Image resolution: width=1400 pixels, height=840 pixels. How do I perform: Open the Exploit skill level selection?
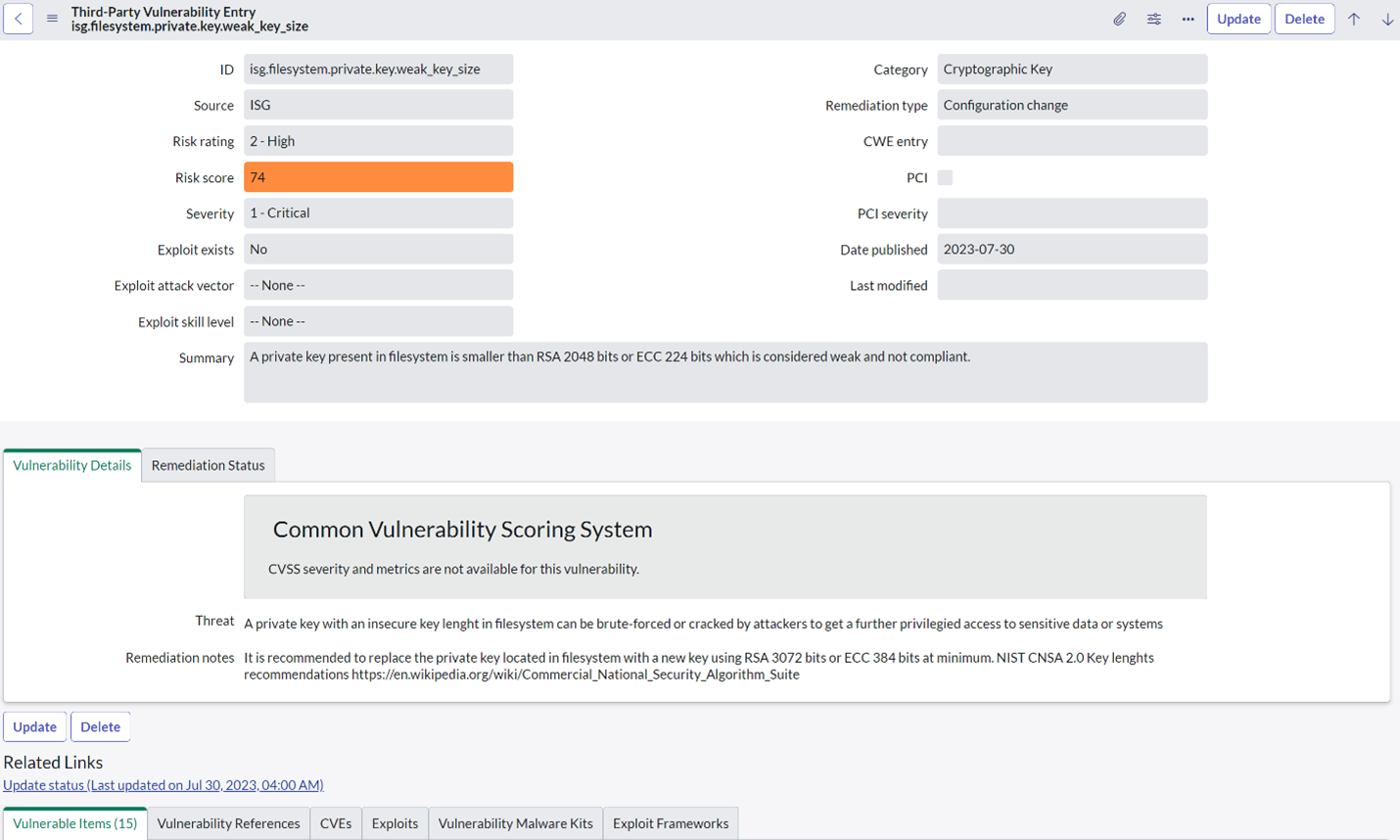(378, 320)
